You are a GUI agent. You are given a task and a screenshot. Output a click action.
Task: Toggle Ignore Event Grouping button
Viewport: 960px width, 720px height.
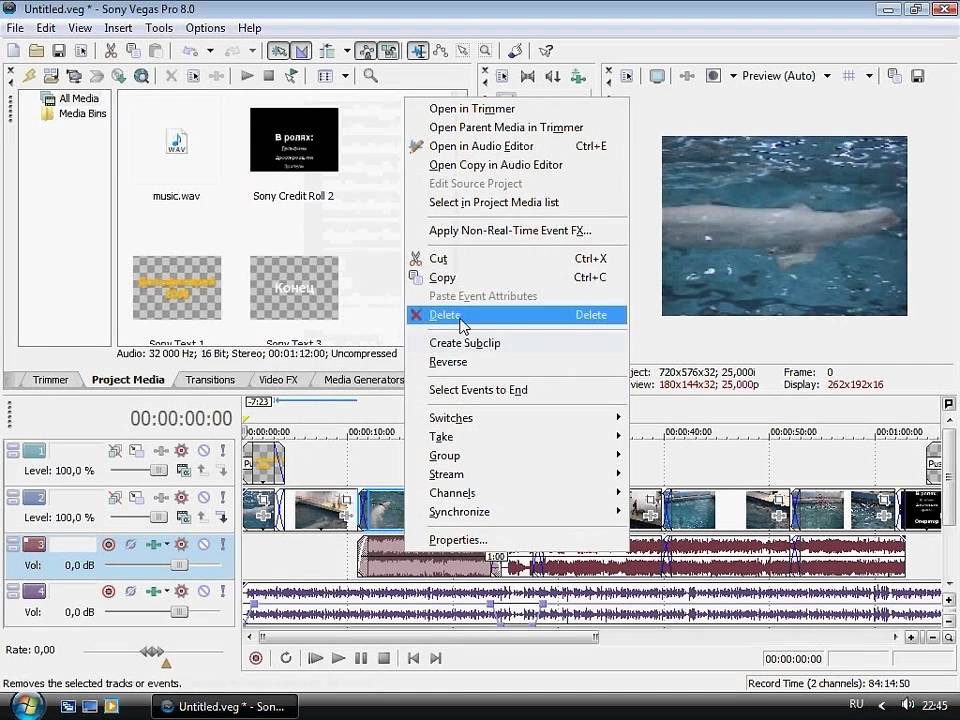388,51
